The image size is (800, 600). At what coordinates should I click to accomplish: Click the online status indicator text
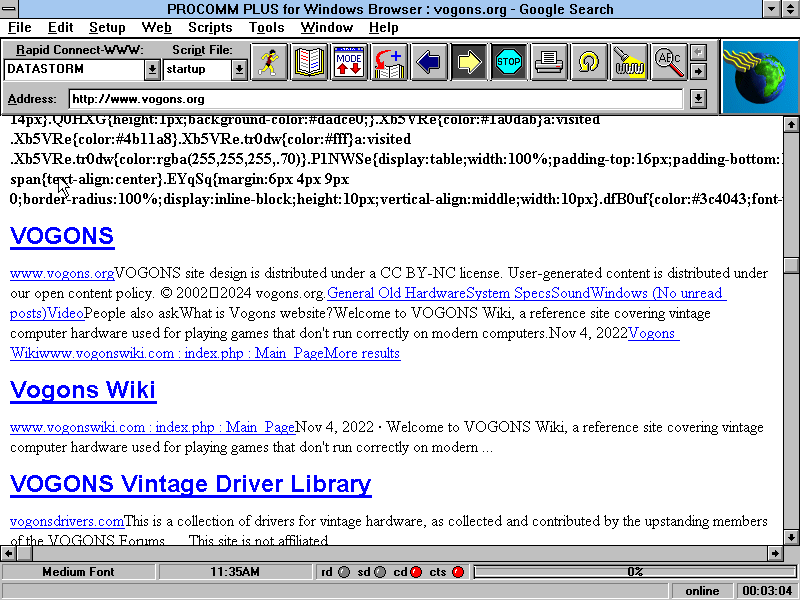tap(702, 591)
